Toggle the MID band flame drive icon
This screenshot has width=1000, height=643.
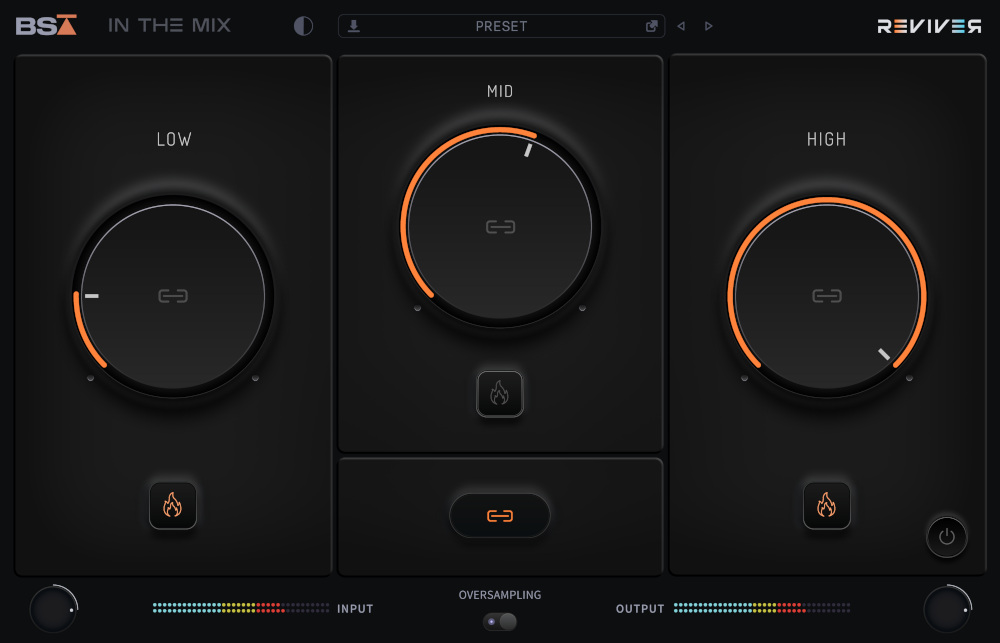[x=500, y=393]
